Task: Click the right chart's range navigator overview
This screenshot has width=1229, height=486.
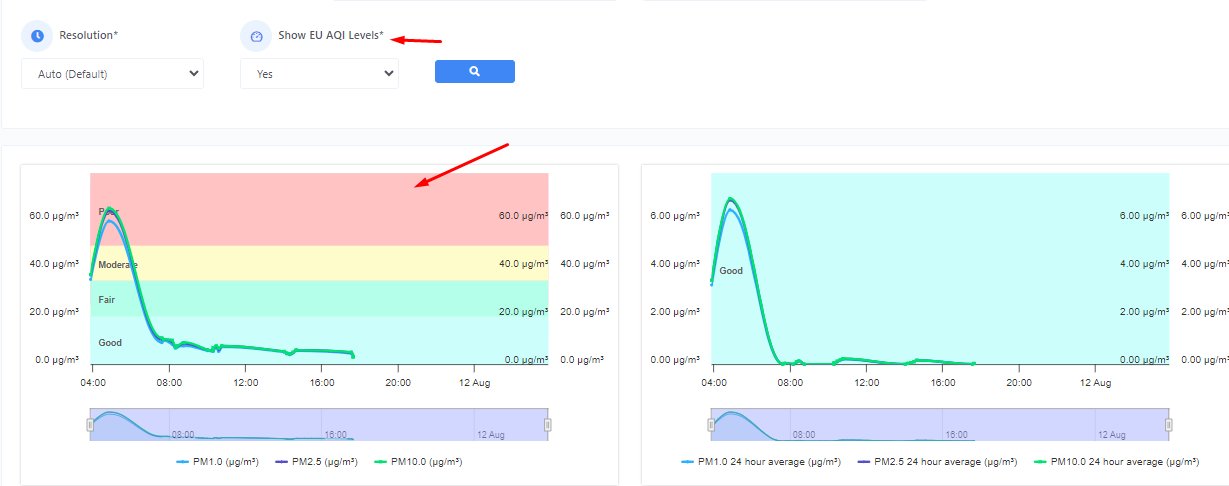Action: click(x=940, y=425)
